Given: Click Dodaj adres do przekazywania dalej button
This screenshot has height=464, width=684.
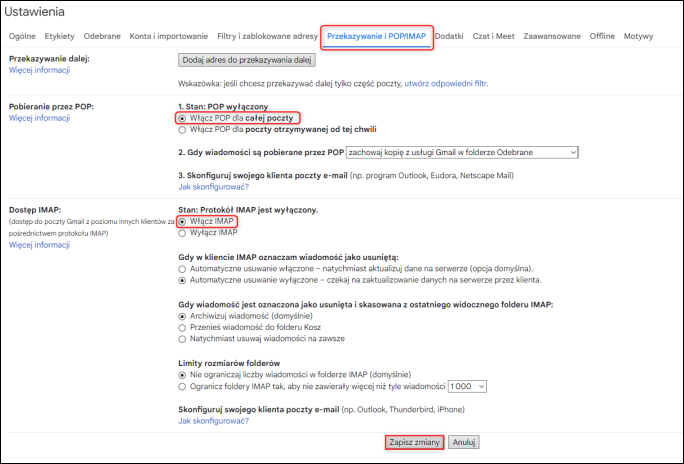Looking at the screenshot, I should tap(246, 60).
